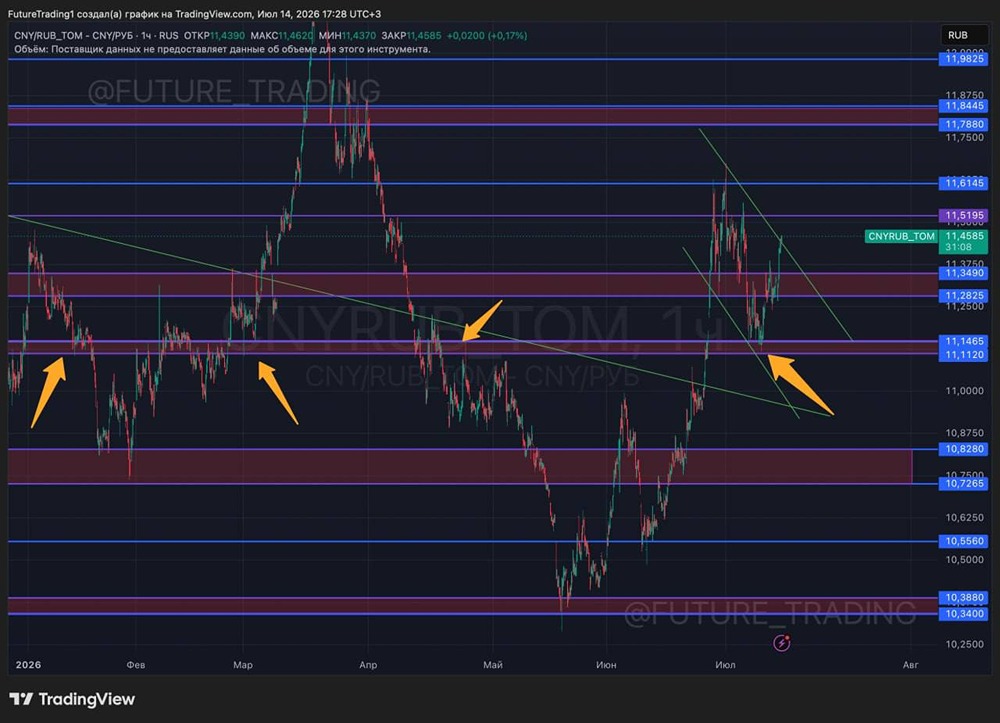
Task: Select the 10,8280 zone boundary label
Action: 964,449
